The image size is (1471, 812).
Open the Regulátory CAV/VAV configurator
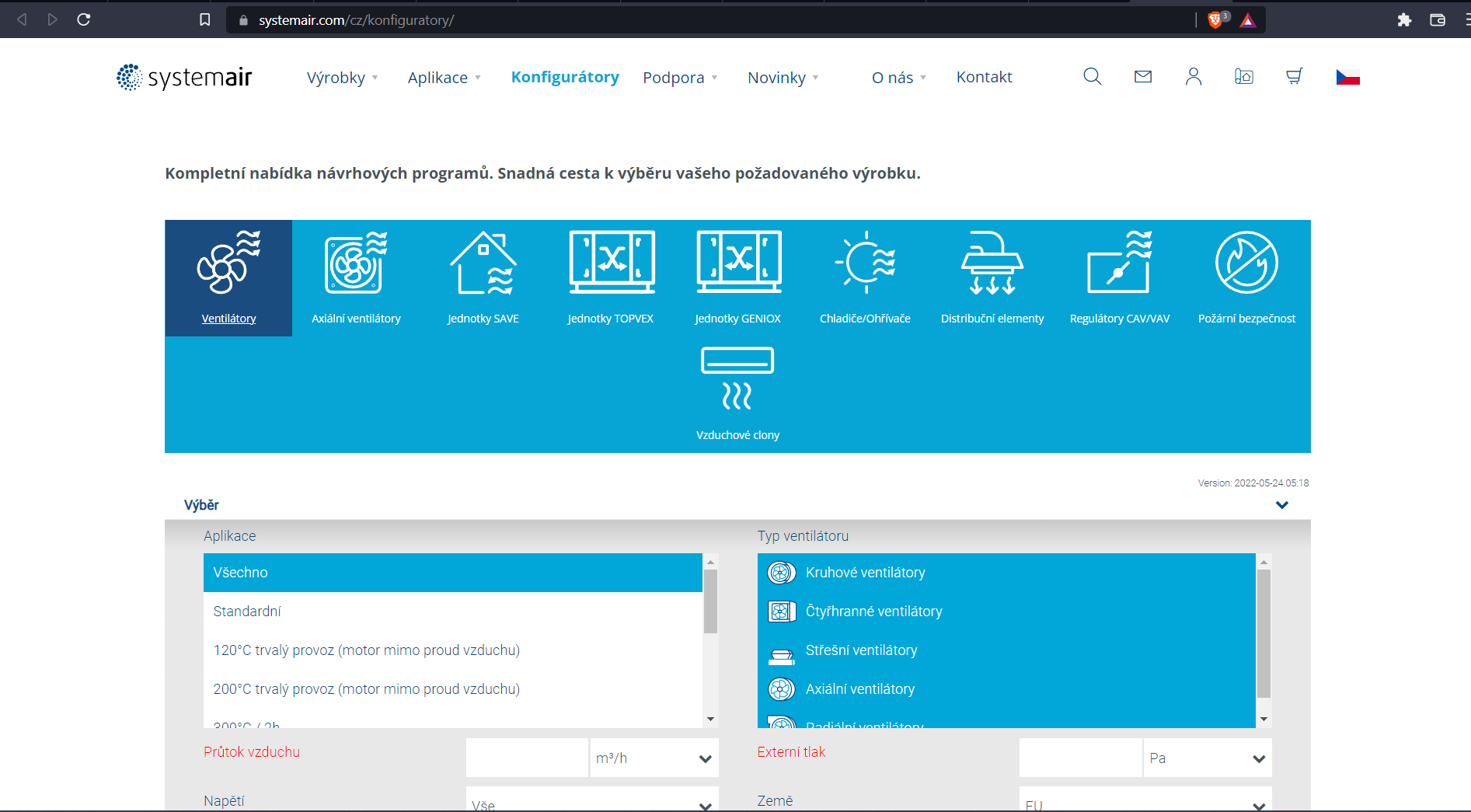point(1120,278)
